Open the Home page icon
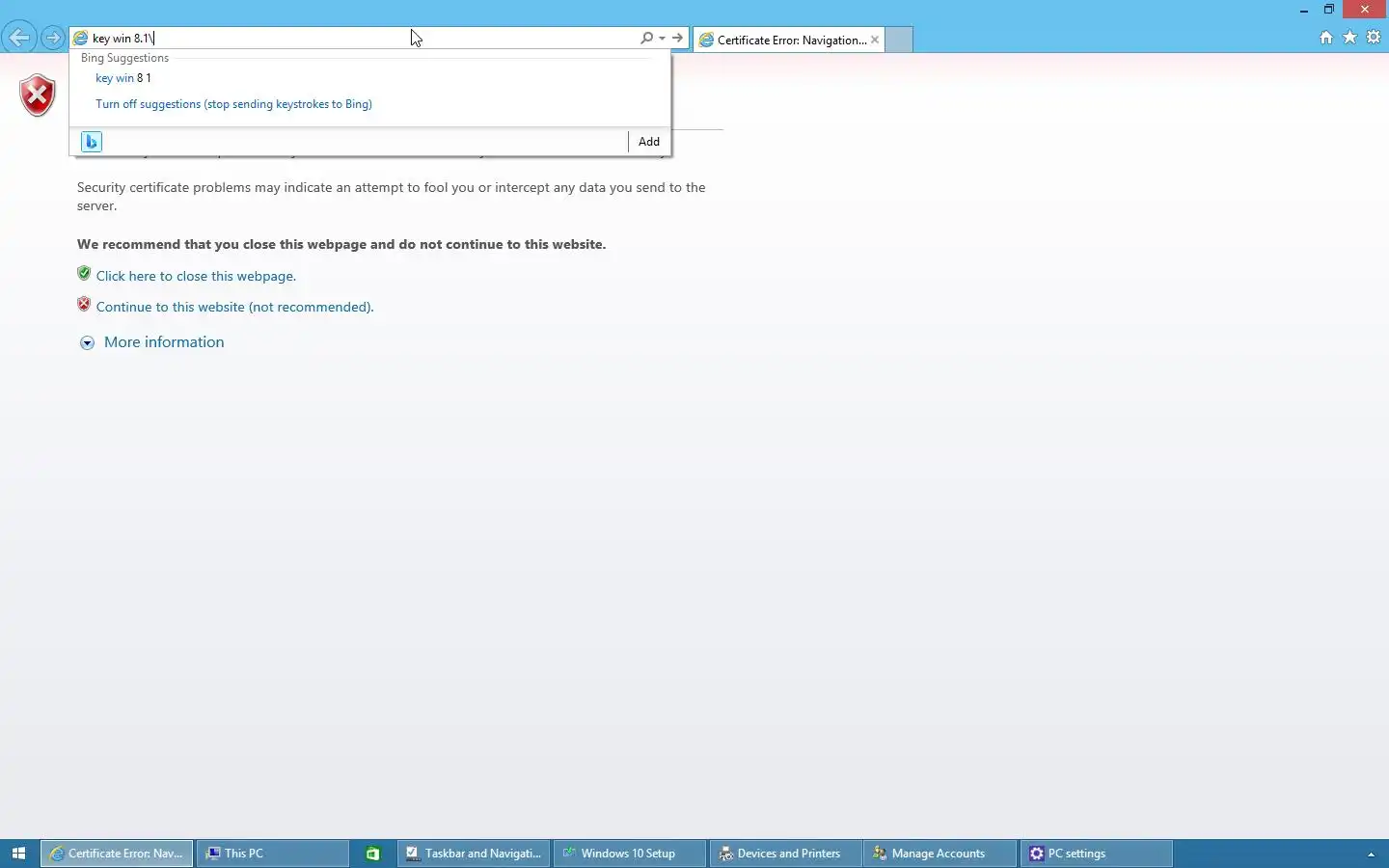This screenshot has width=1389, height=868. coord(1326,38)
